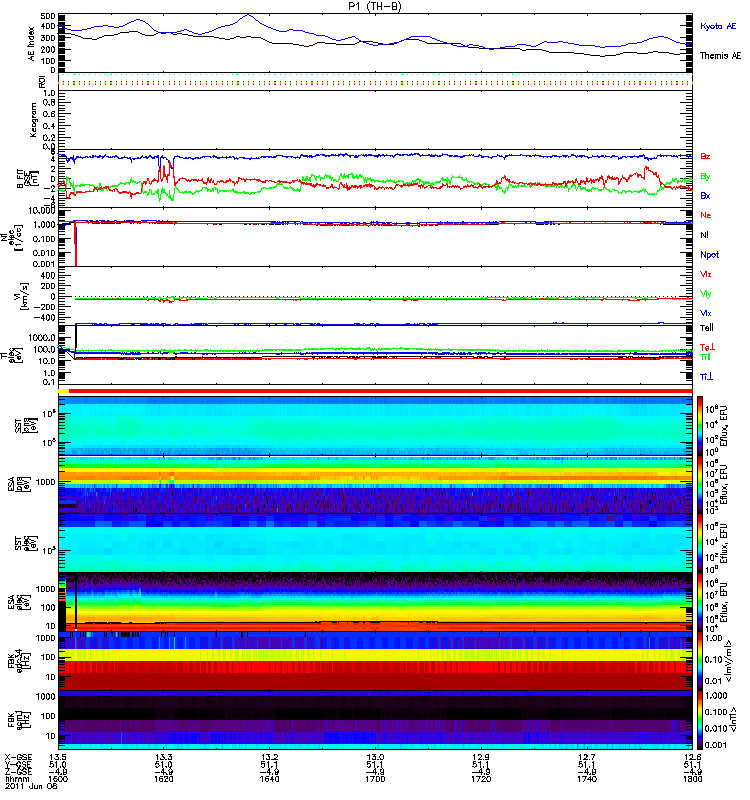
Task: Click the red Bz legend label
Action: click(x=706, y=157)
